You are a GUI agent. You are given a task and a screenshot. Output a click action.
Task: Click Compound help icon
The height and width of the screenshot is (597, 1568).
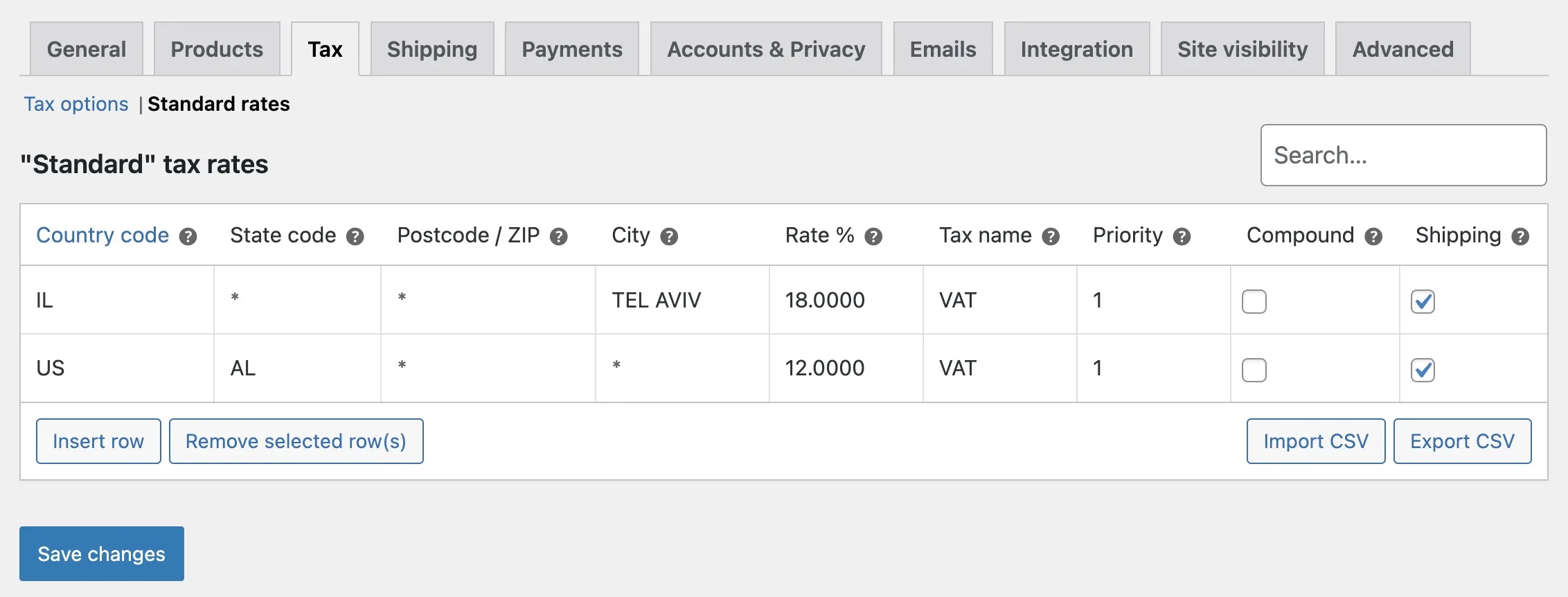click(1373, 237)
